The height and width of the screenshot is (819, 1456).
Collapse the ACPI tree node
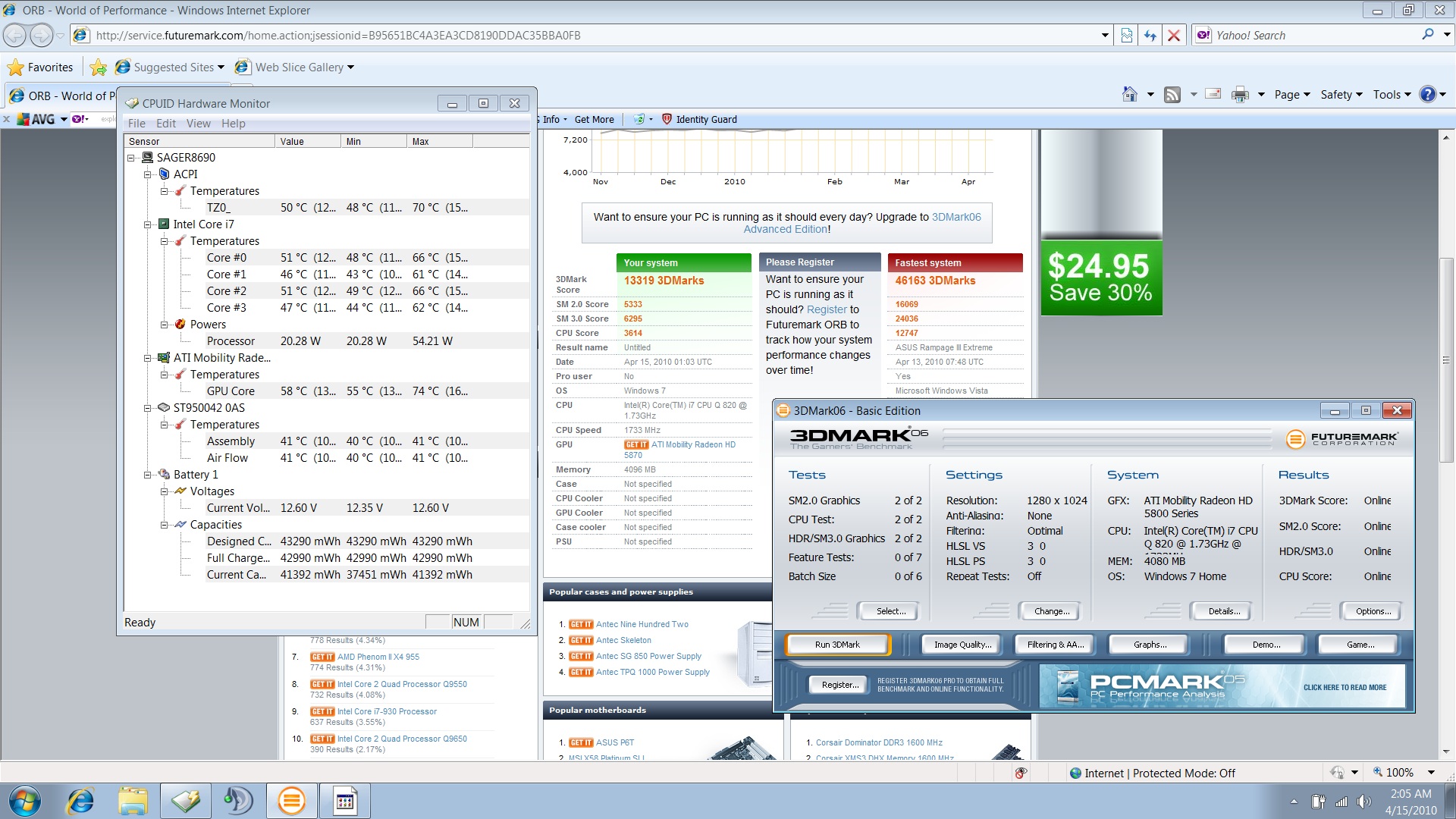[148, 174]
